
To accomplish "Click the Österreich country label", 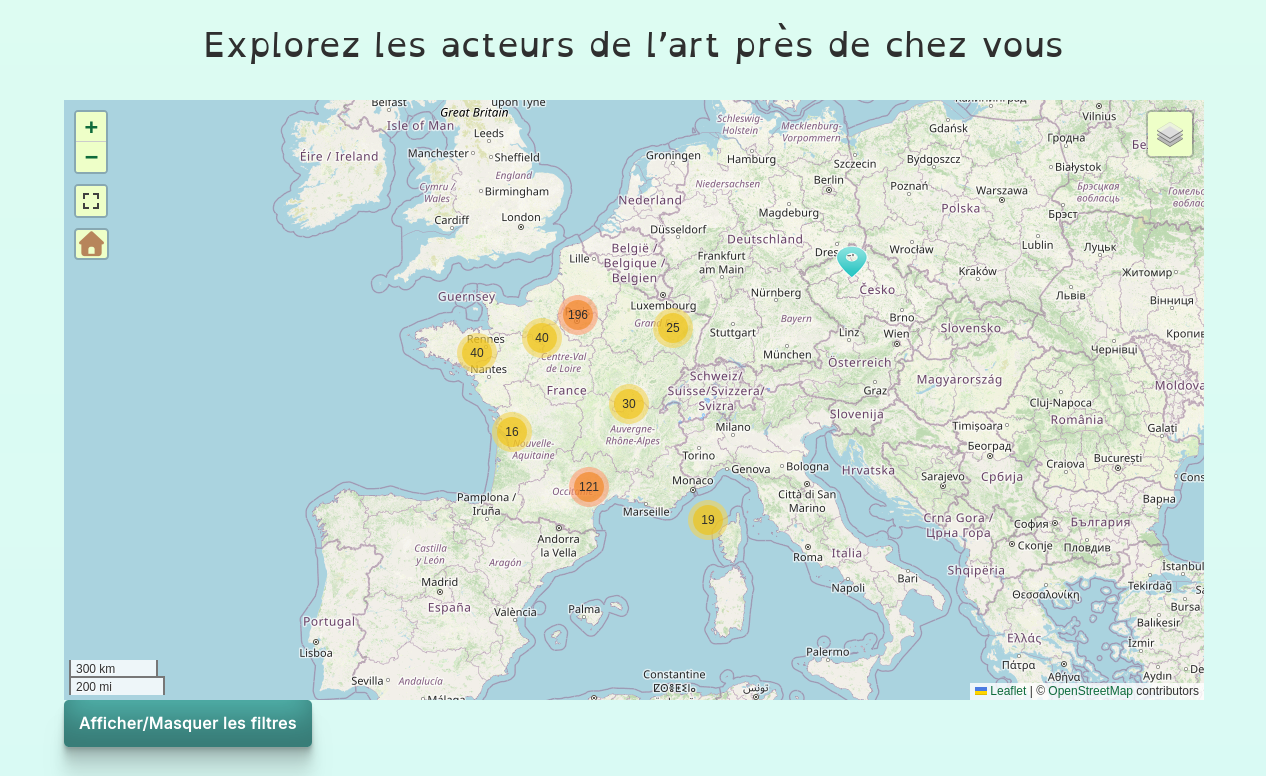I will tap(860, 362).
